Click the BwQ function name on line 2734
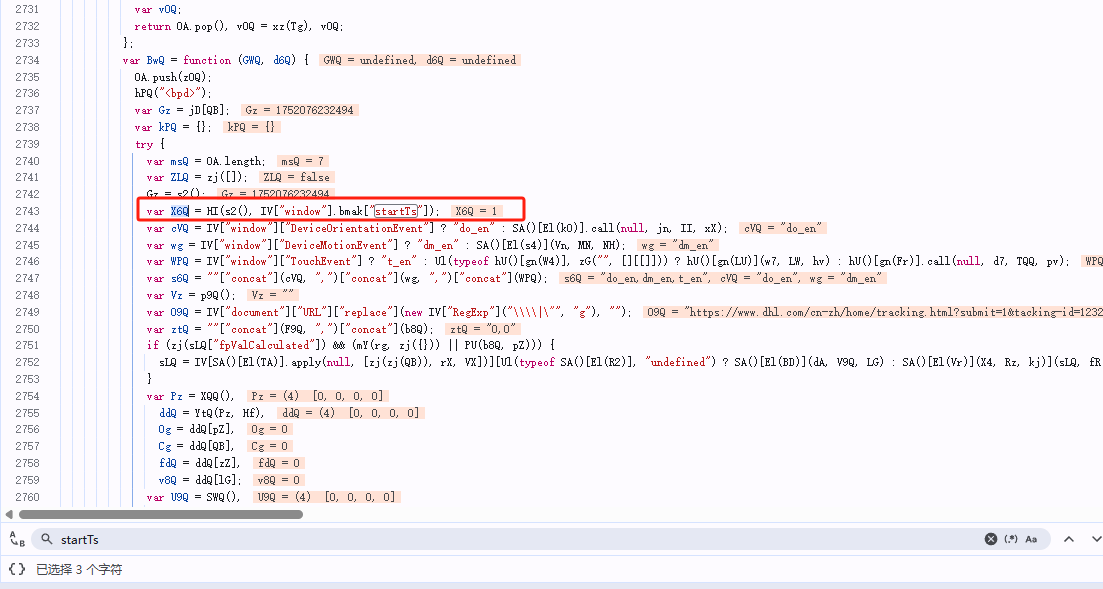The height and width of the screenshot is (589, 1103). click(155, 60)
